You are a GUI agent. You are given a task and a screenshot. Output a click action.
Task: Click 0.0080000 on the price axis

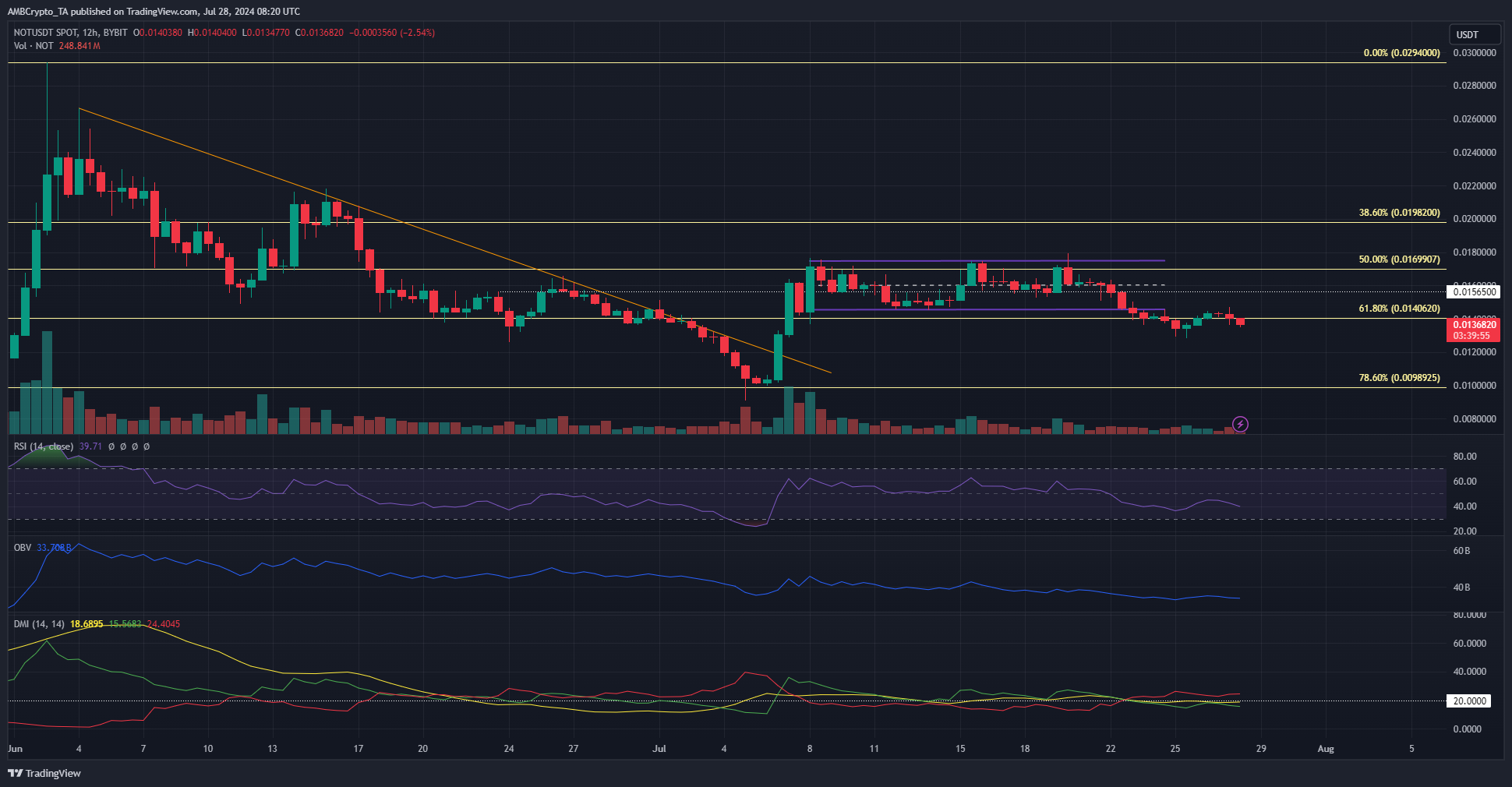[x=1475, y=419]
